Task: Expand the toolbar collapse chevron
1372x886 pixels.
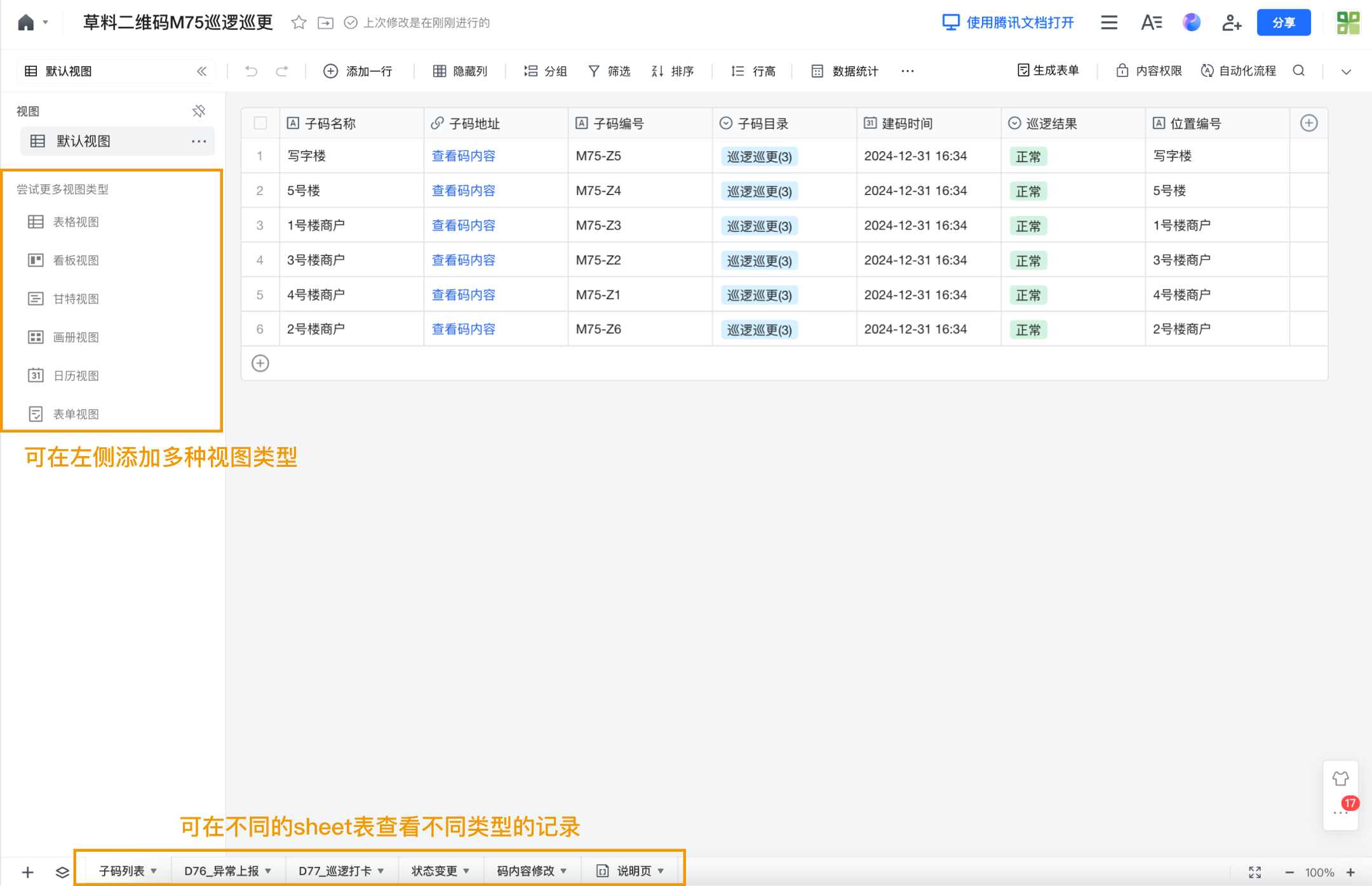Action: [1346, 71]
